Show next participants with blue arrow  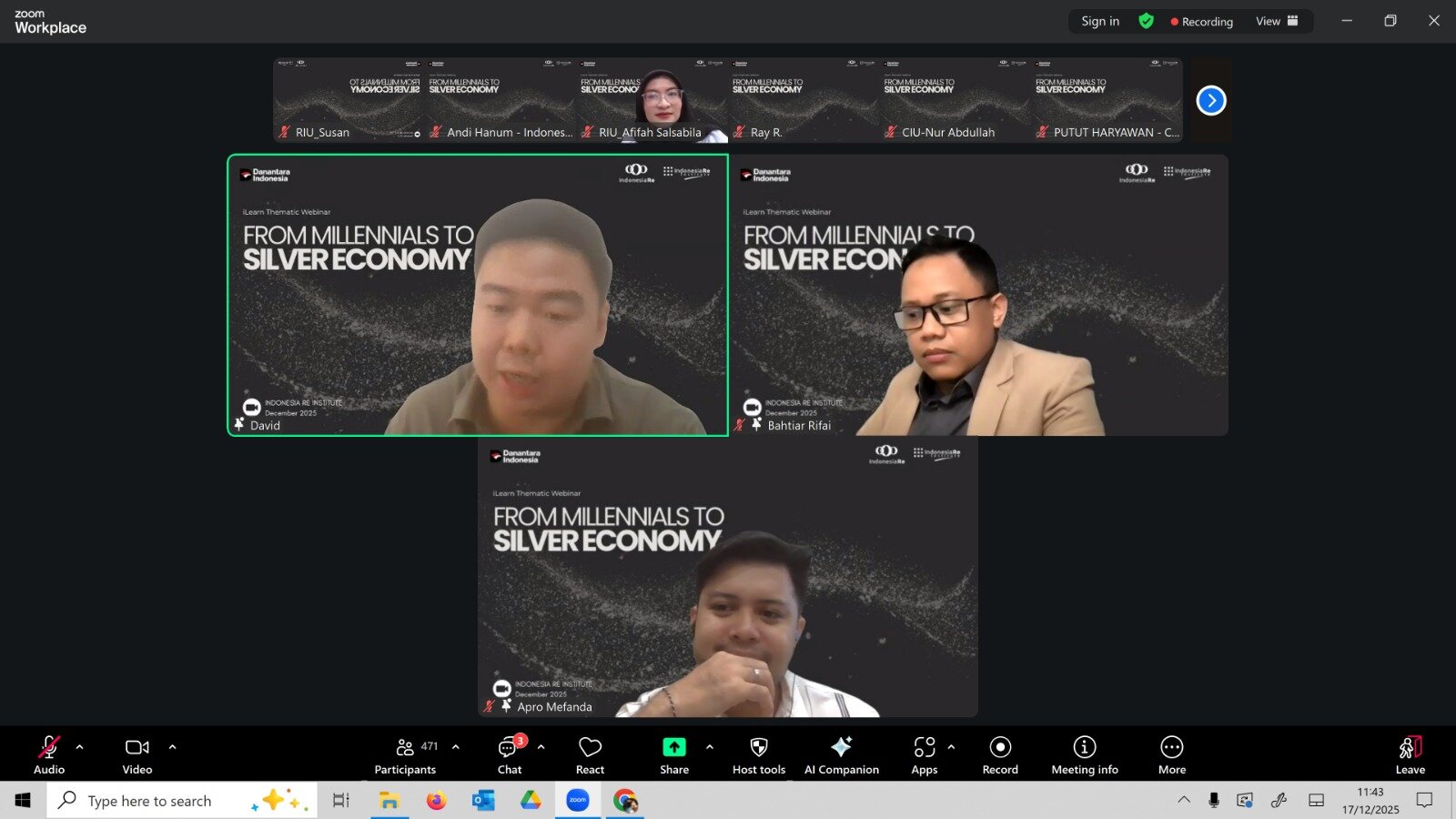[1210, 100]
